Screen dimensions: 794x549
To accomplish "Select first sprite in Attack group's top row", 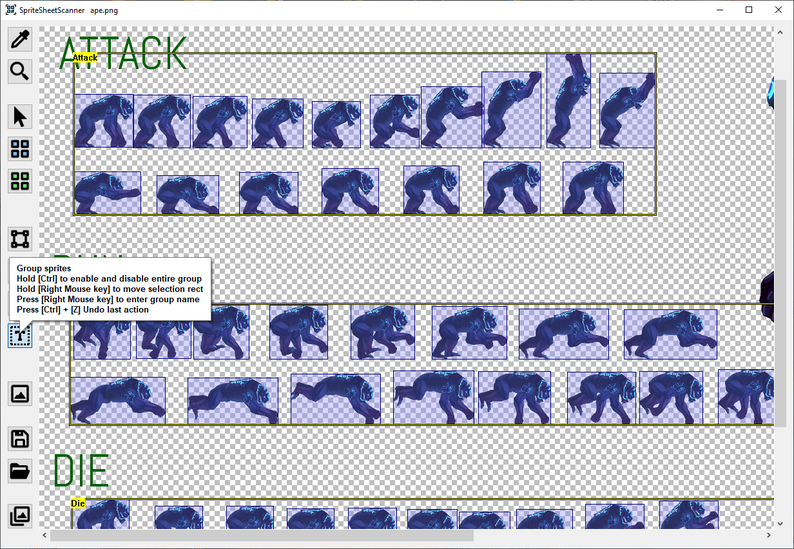I will tap(104, 121).
